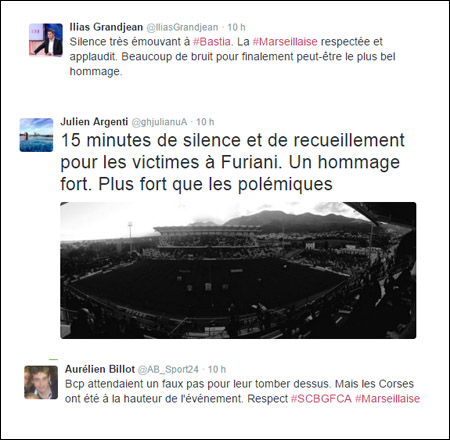Click the first tweet's 10 h timestamp
Viewport: 450px width, 440px height.
coord(236,27)
